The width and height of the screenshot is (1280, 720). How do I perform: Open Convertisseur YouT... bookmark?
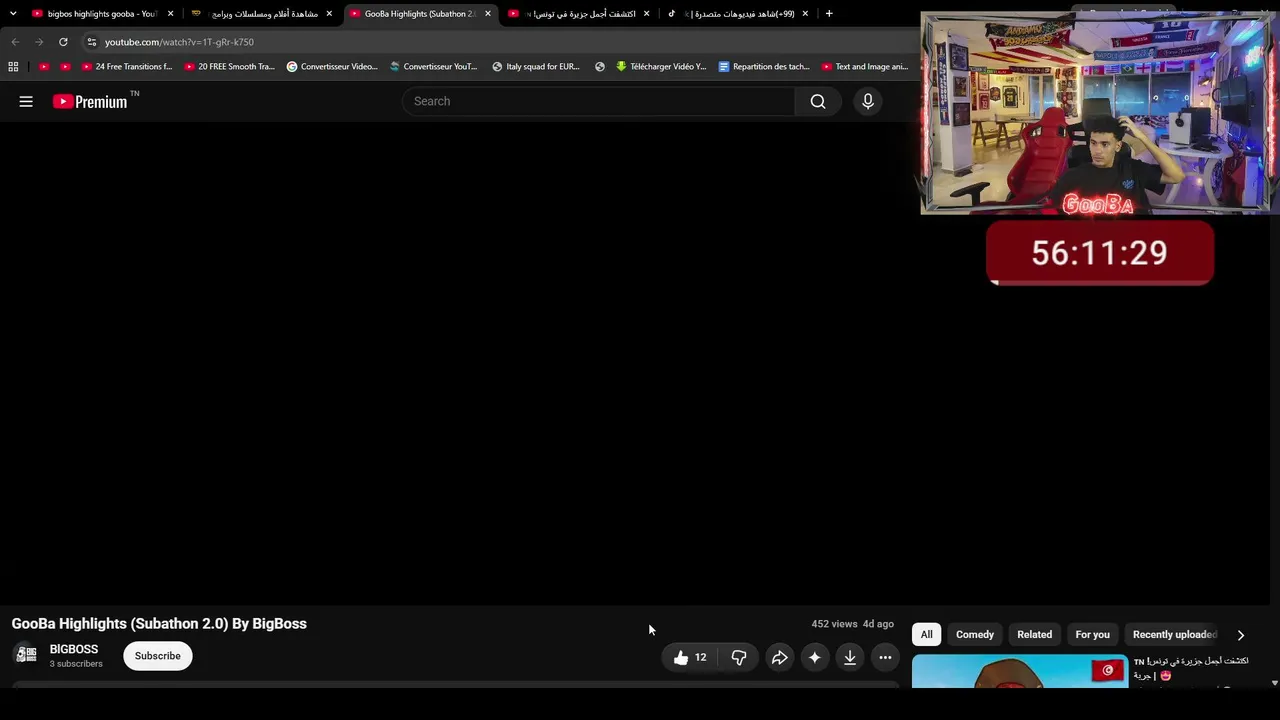pos(434,67)
